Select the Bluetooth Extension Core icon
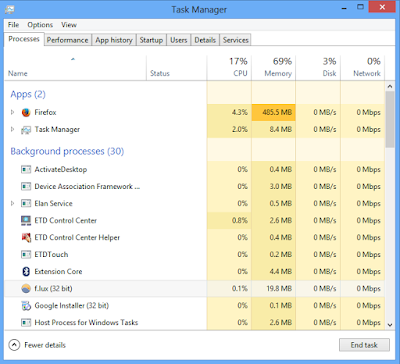Screen dimensions: 400x364 tap(26, 271)
